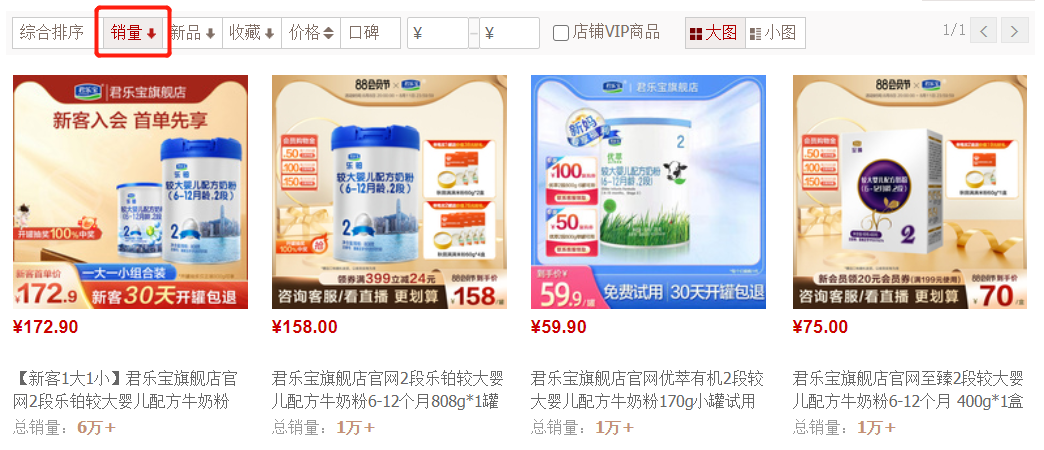This screenshot has height=450, width=1044.
Task: Open the 至臻2段 400g*1盒 title link
Action: tap(908, 391)
